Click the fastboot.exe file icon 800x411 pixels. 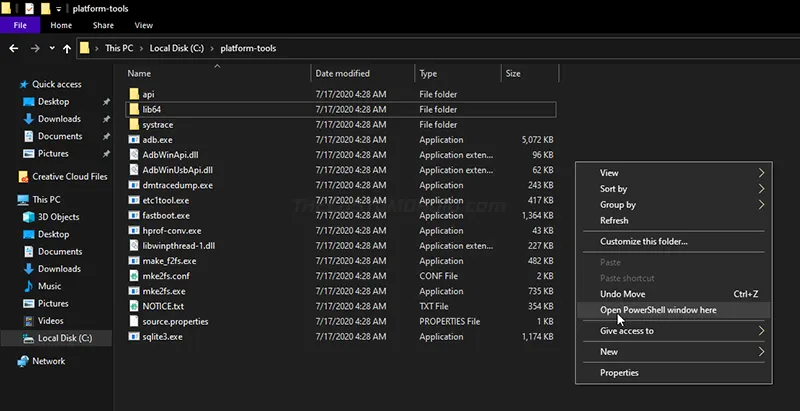pyautogui.click(x=134, y=216)
